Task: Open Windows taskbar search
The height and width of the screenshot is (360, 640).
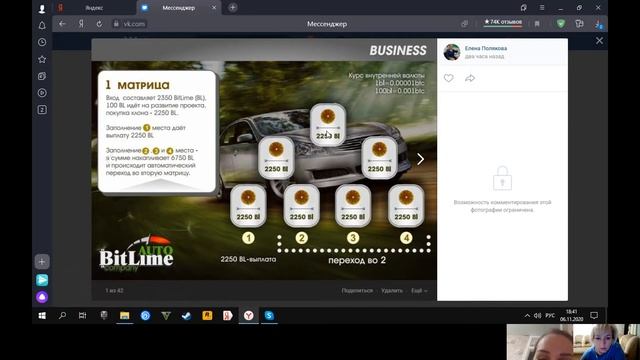Action: [x=62, y=316]
